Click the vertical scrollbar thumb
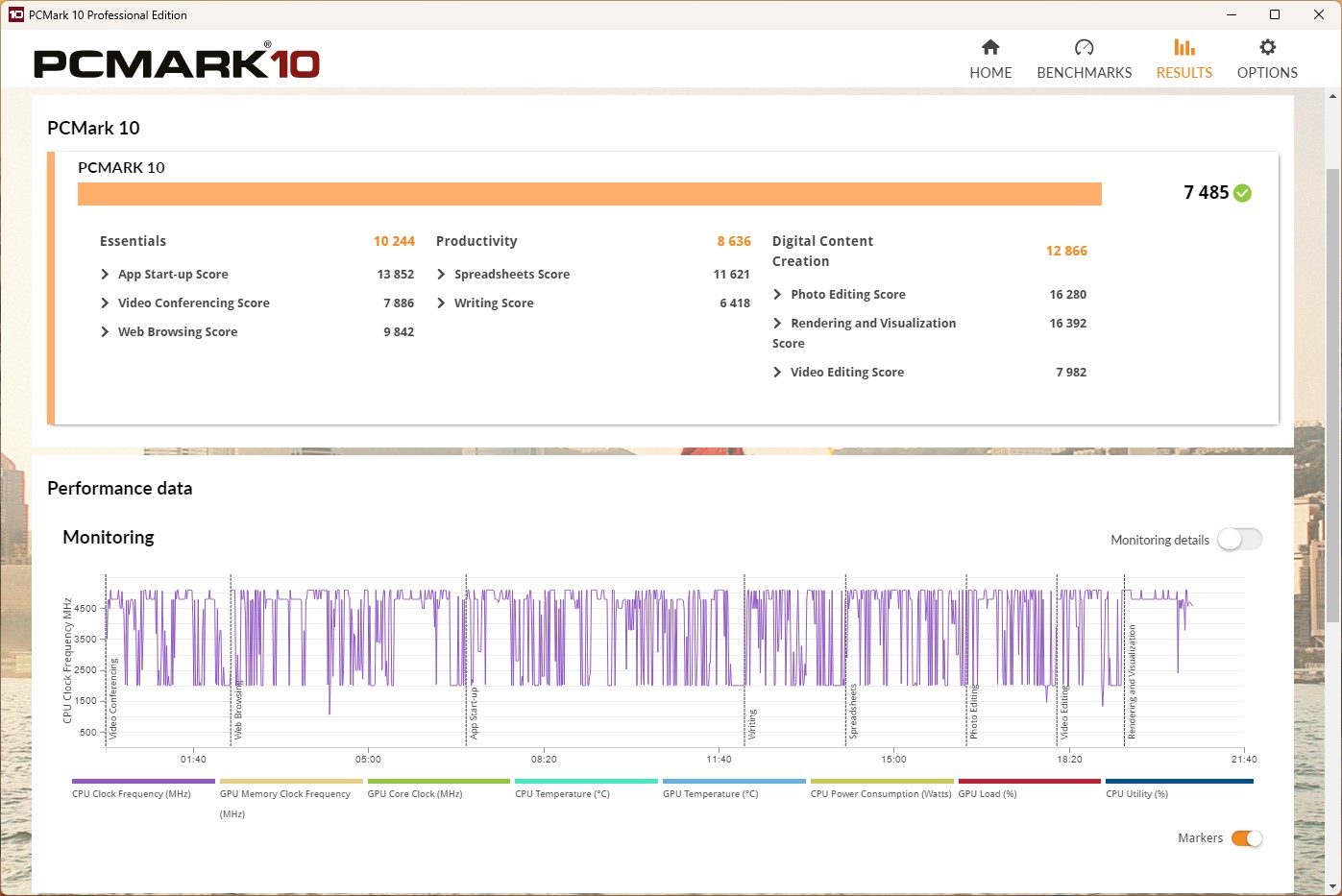Image resolution: width=1342 pixels, height=896 pixels. pyautogui.click(x=1332, y=394)
